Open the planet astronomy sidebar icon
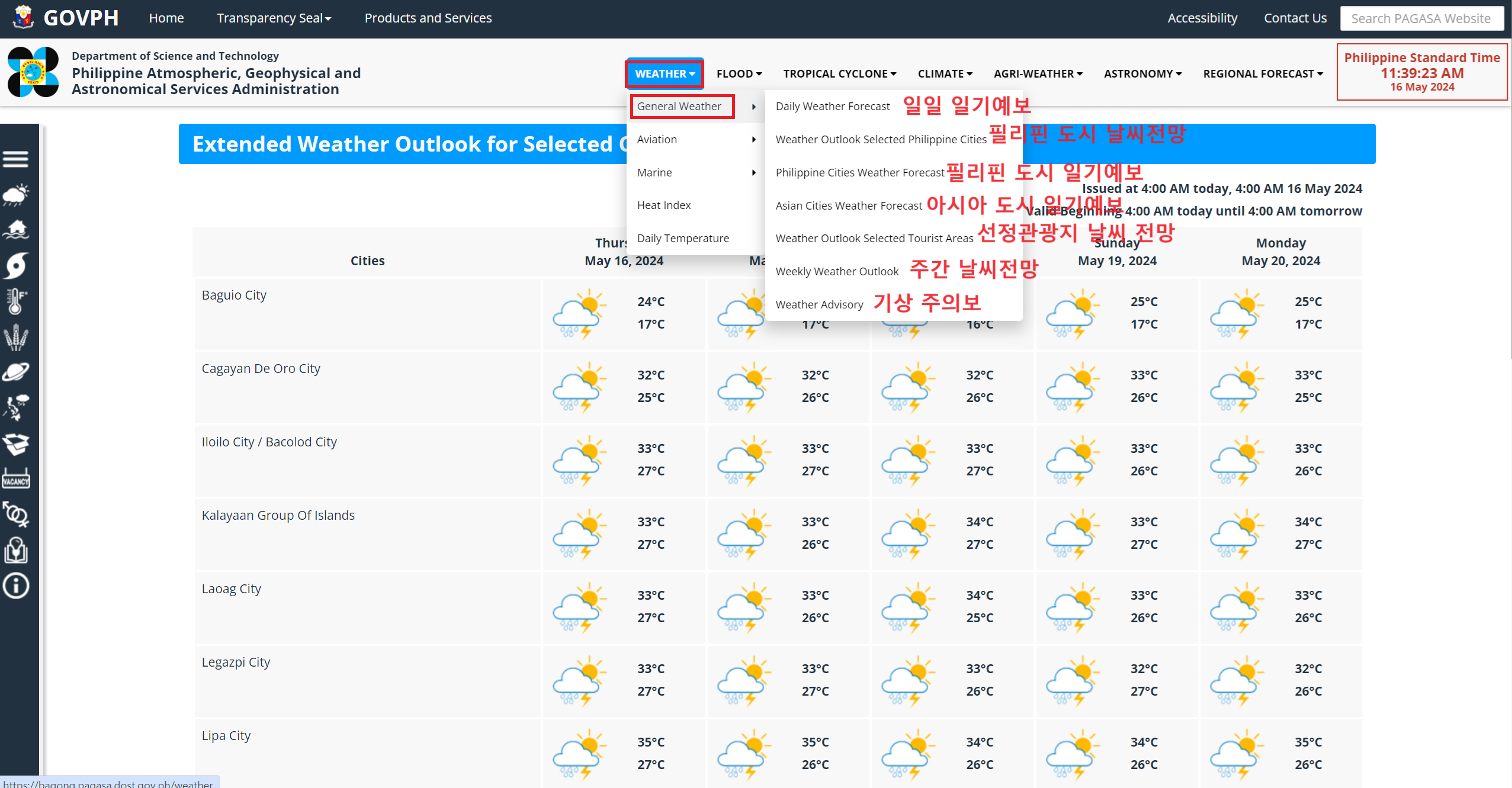 [x=16, y=372]
